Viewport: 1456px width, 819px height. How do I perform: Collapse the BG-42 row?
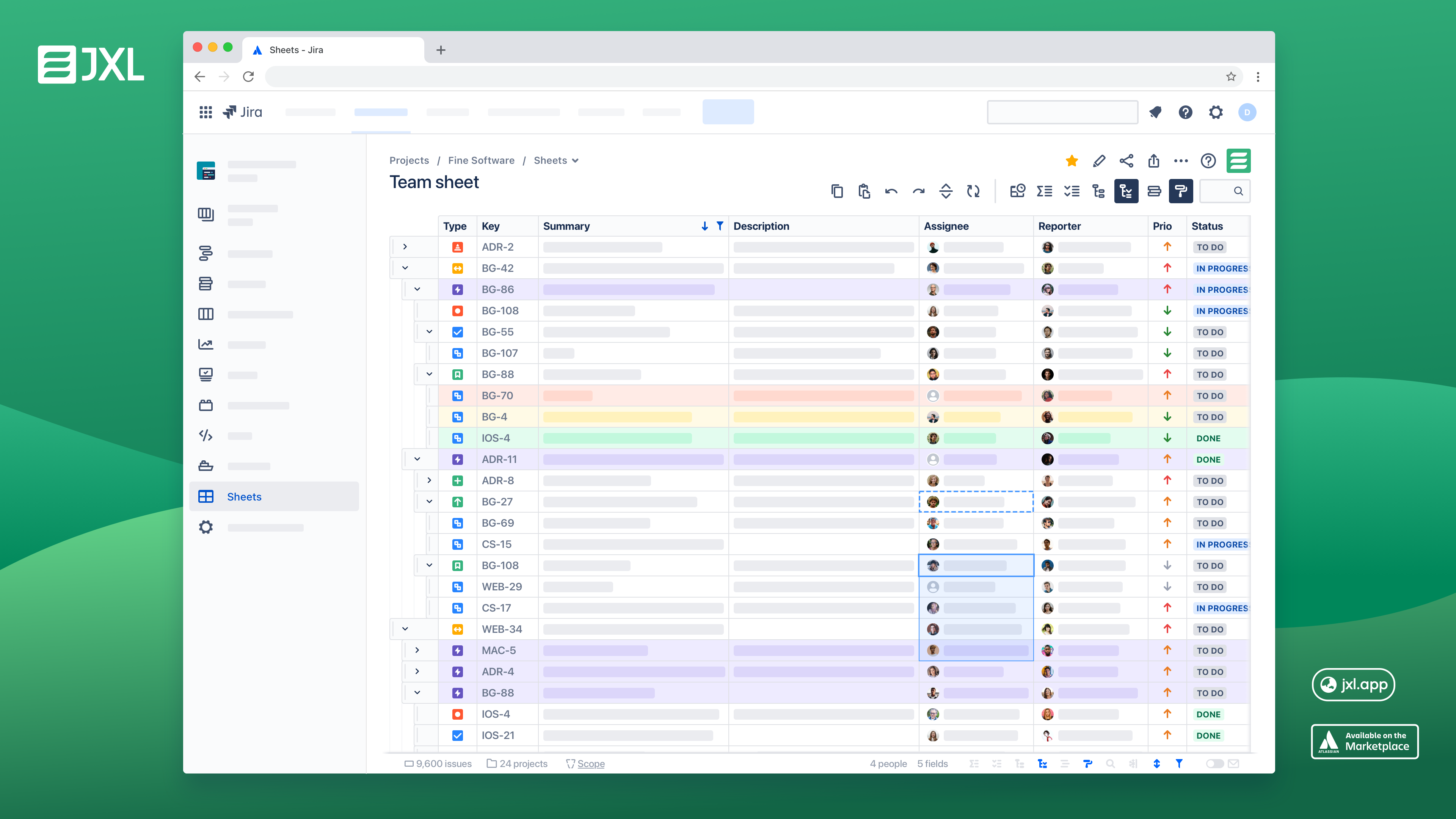pos(405,267)
